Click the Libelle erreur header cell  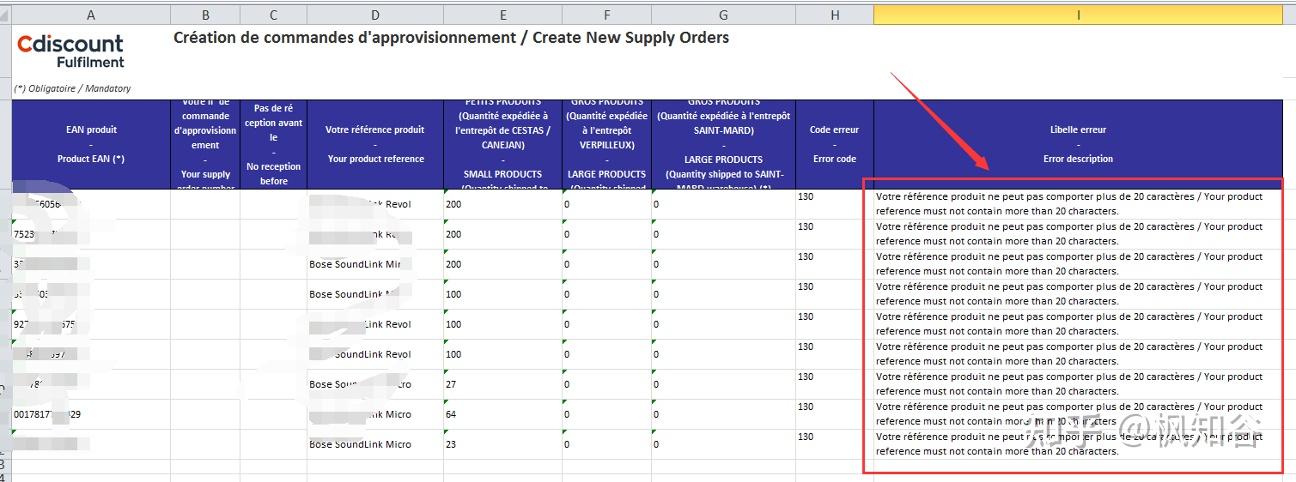[1078, 144]
